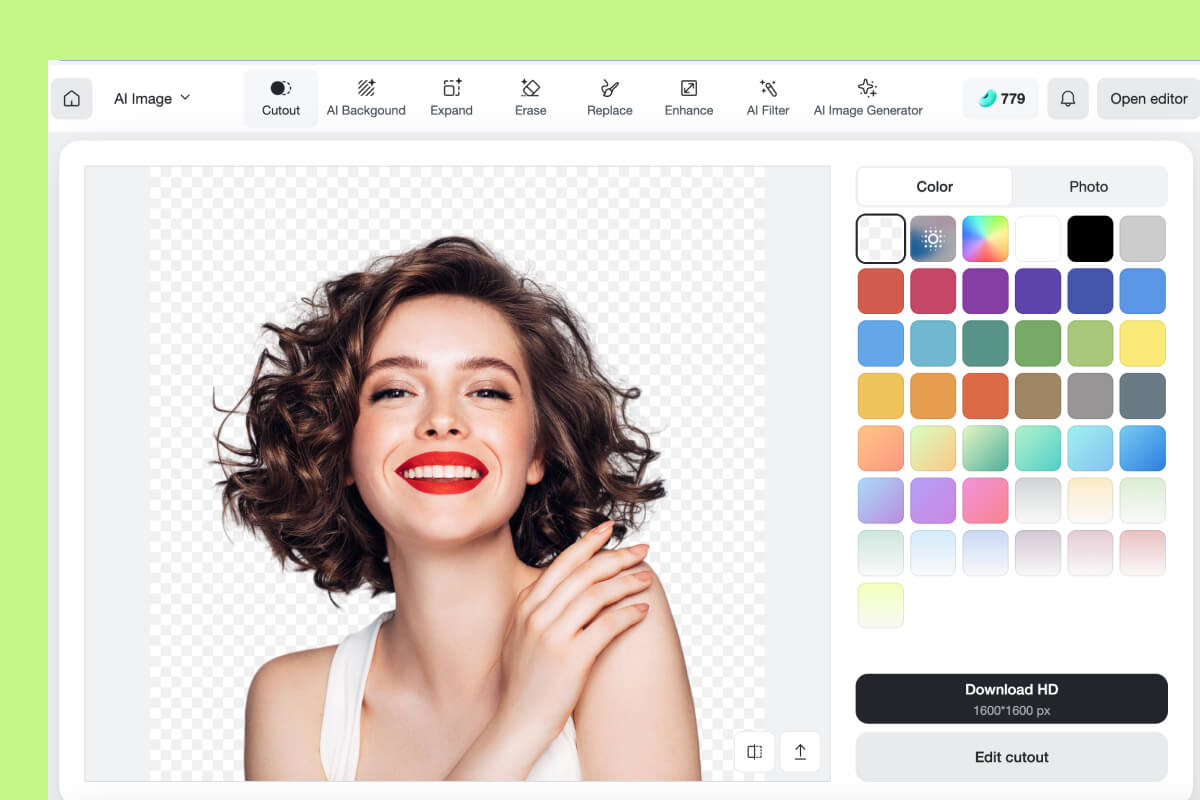The width and height of the screenshot is (1200, 800).
Task: Apply the lavender purple gradient swatch
Action: (x=933, y=501)
